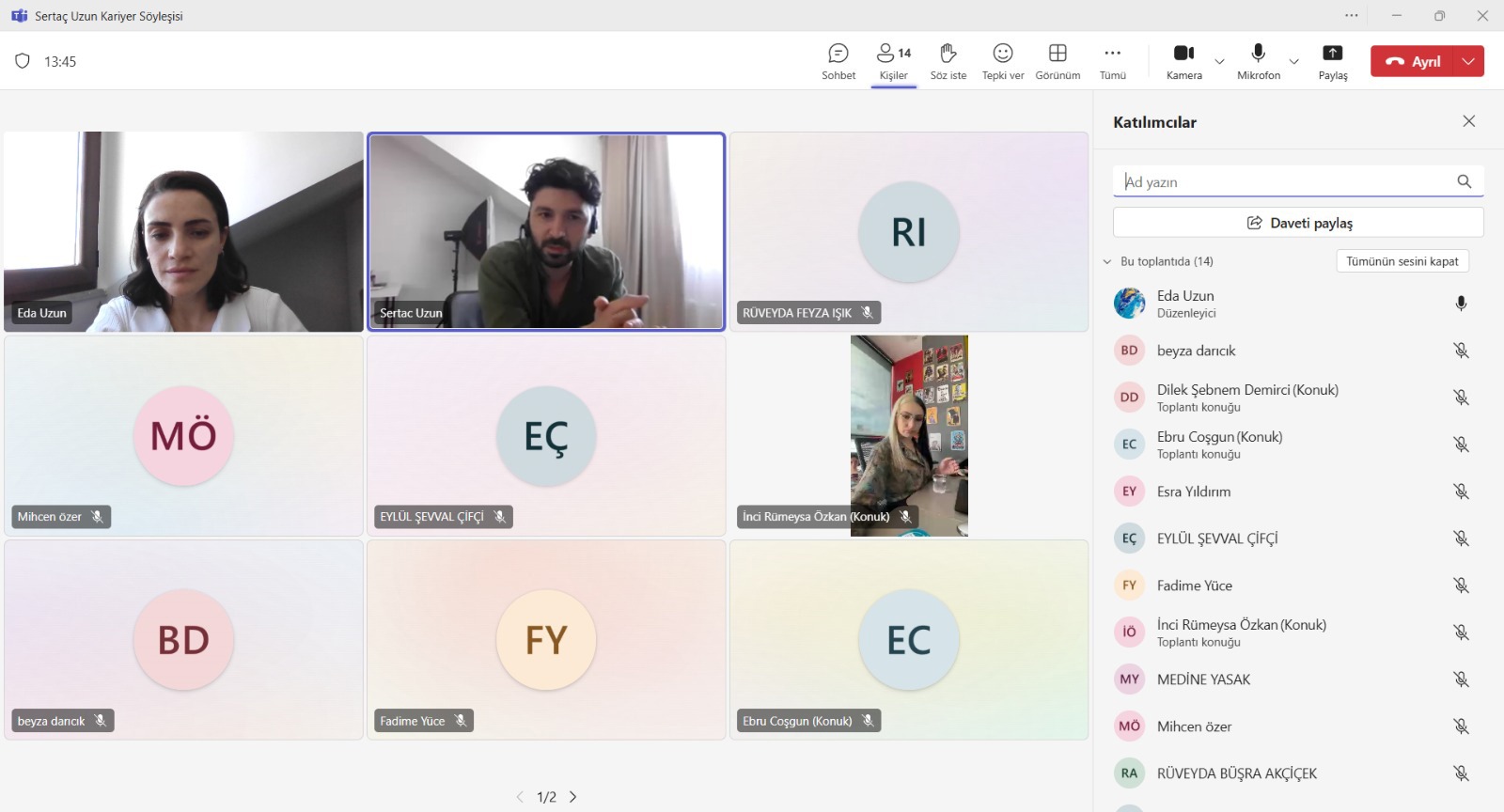1504x812 pixels.
Task: Open dropdown arrow beside Ayrıl
Action: pyautogui.click(x=1469, y=61)
